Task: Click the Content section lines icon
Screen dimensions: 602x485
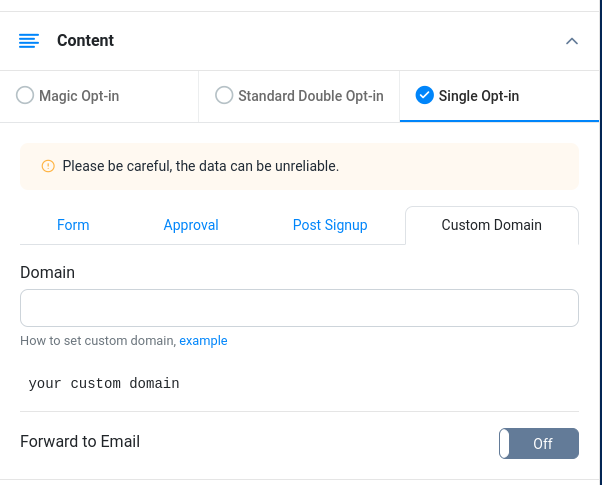Action: (x=29, y=41)
